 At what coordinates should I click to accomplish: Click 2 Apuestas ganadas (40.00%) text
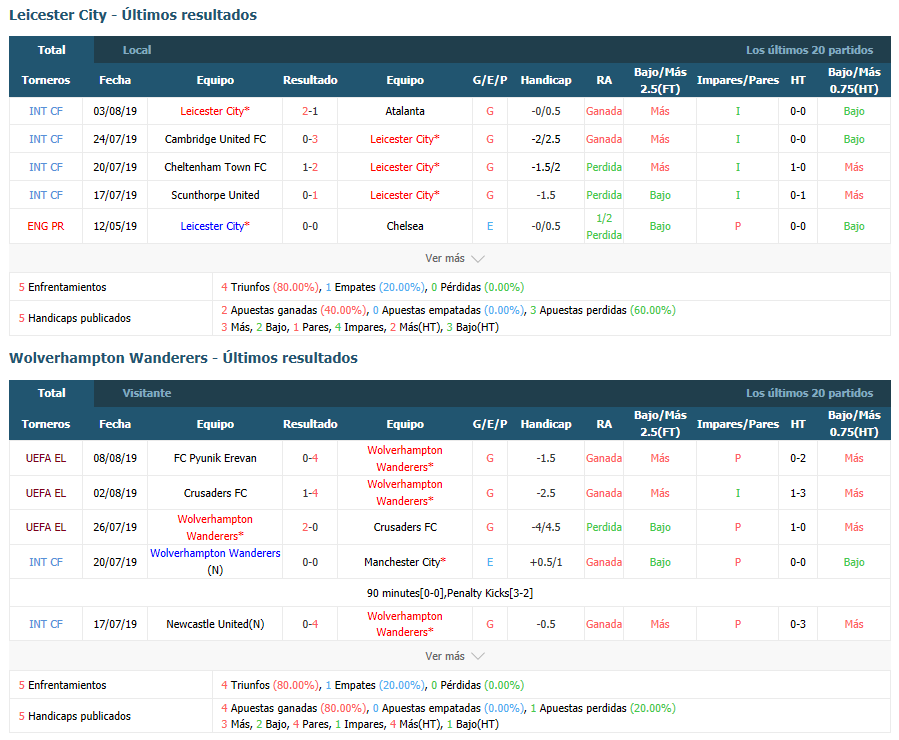click(293, 310)
